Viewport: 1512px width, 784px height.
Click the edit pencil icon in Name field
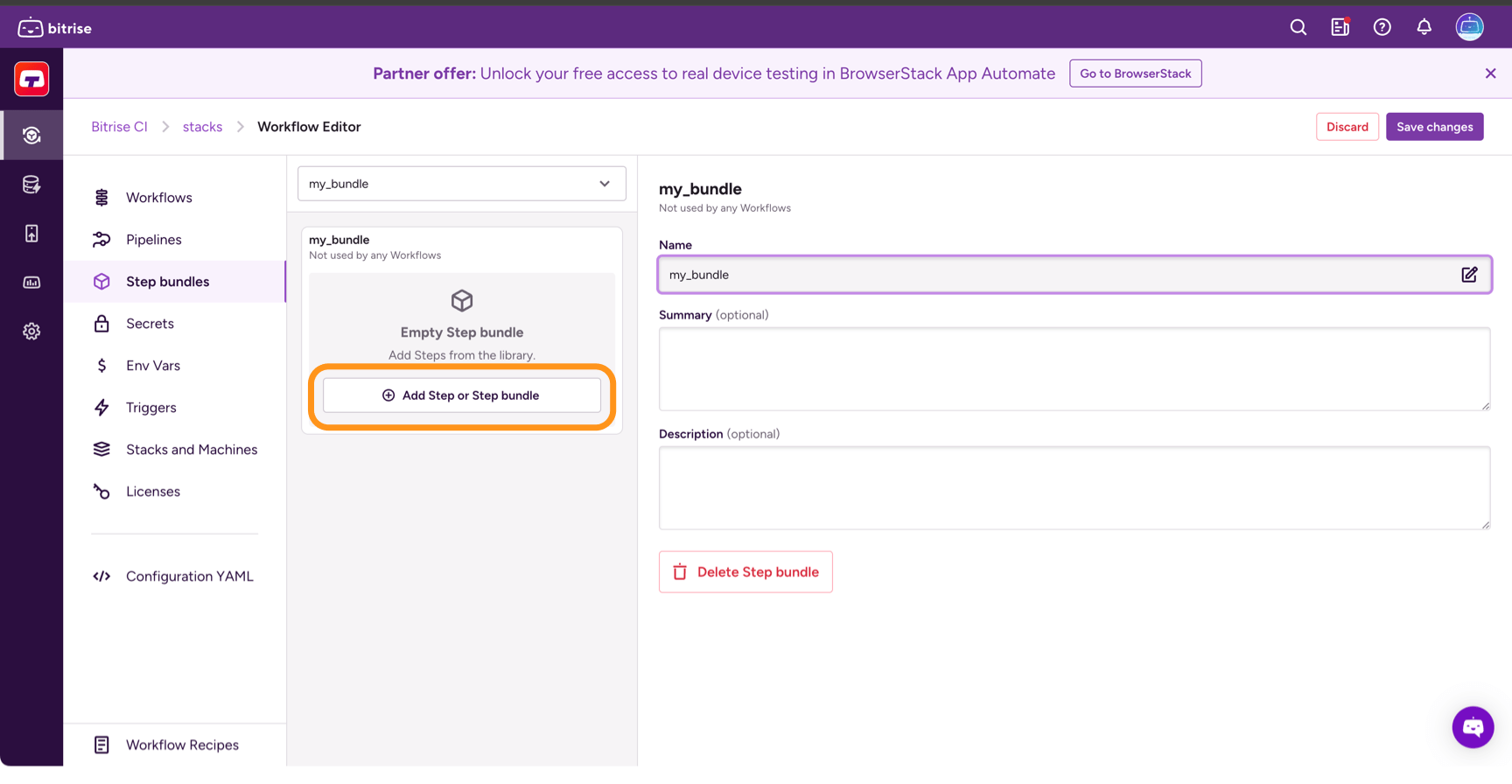(x=1469, y=275)
